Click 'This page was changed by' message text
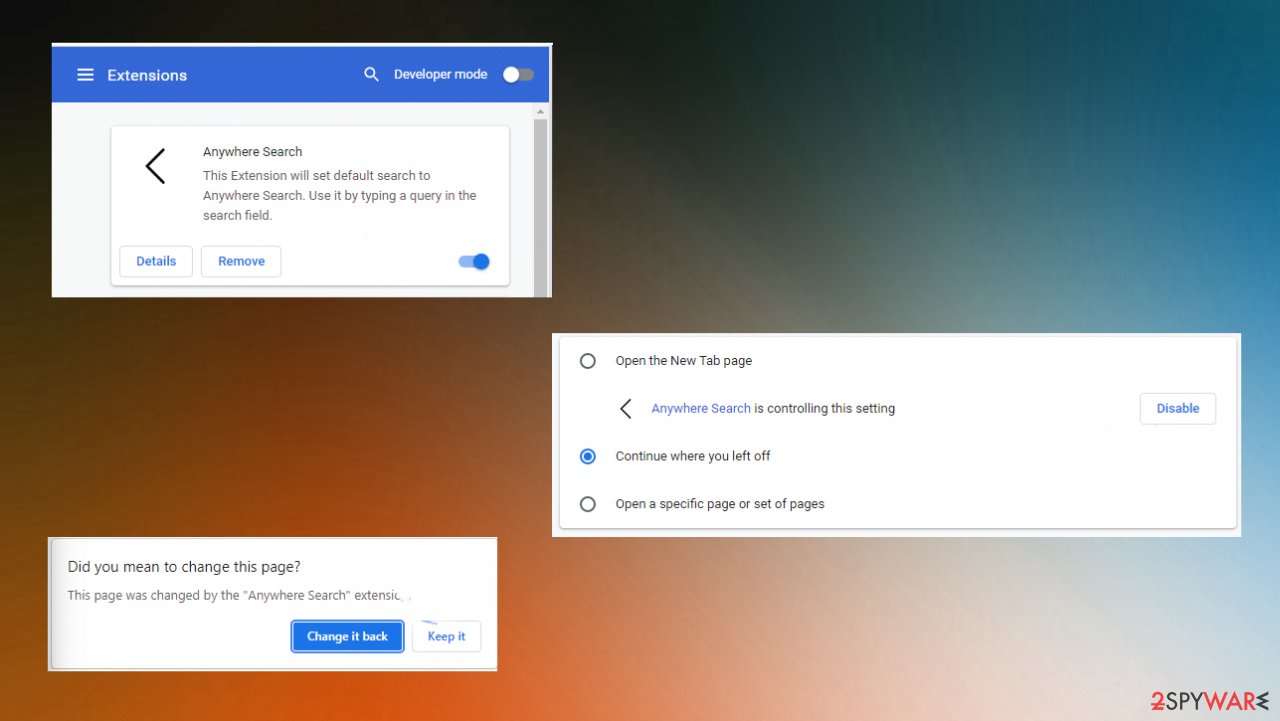The width and height of the screenshot is (1280, 721). click(239, 596)
